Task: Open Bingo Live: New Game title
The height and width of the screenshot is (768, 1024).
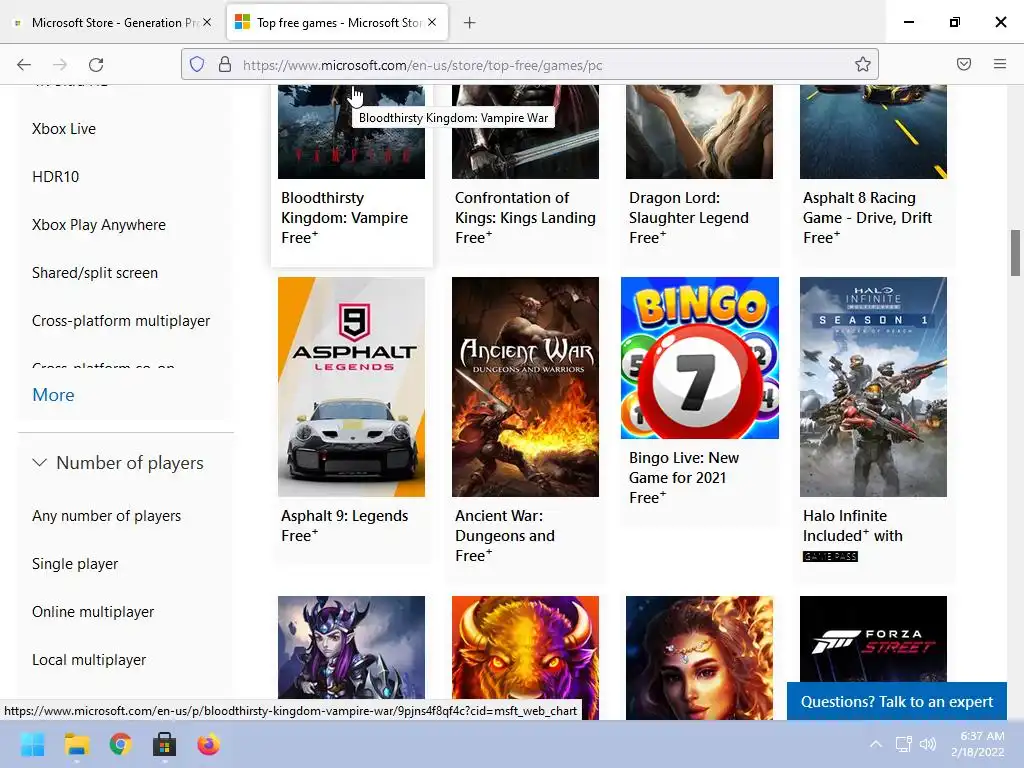Action: click(684, 468)
